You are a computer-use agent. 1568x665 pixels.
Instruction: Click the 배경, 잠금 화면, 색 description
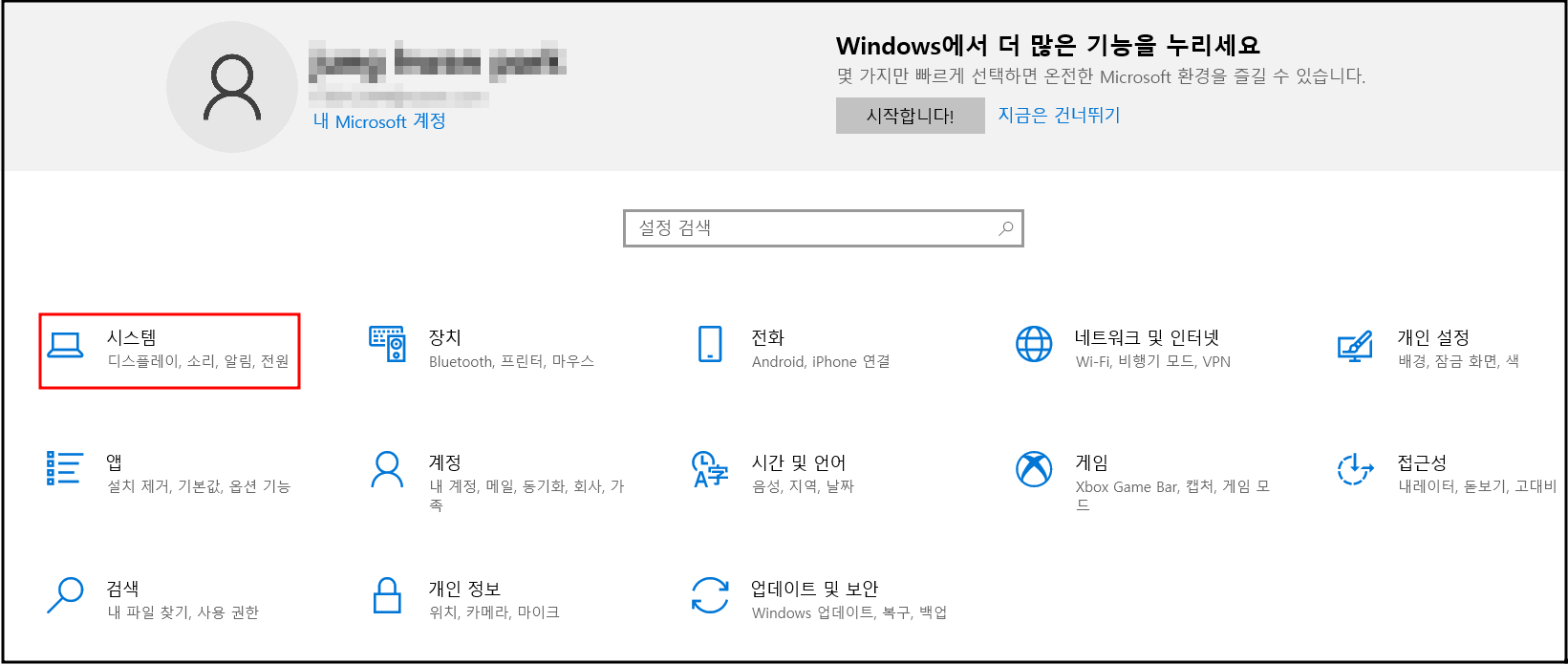click(x=1458, y=361)
